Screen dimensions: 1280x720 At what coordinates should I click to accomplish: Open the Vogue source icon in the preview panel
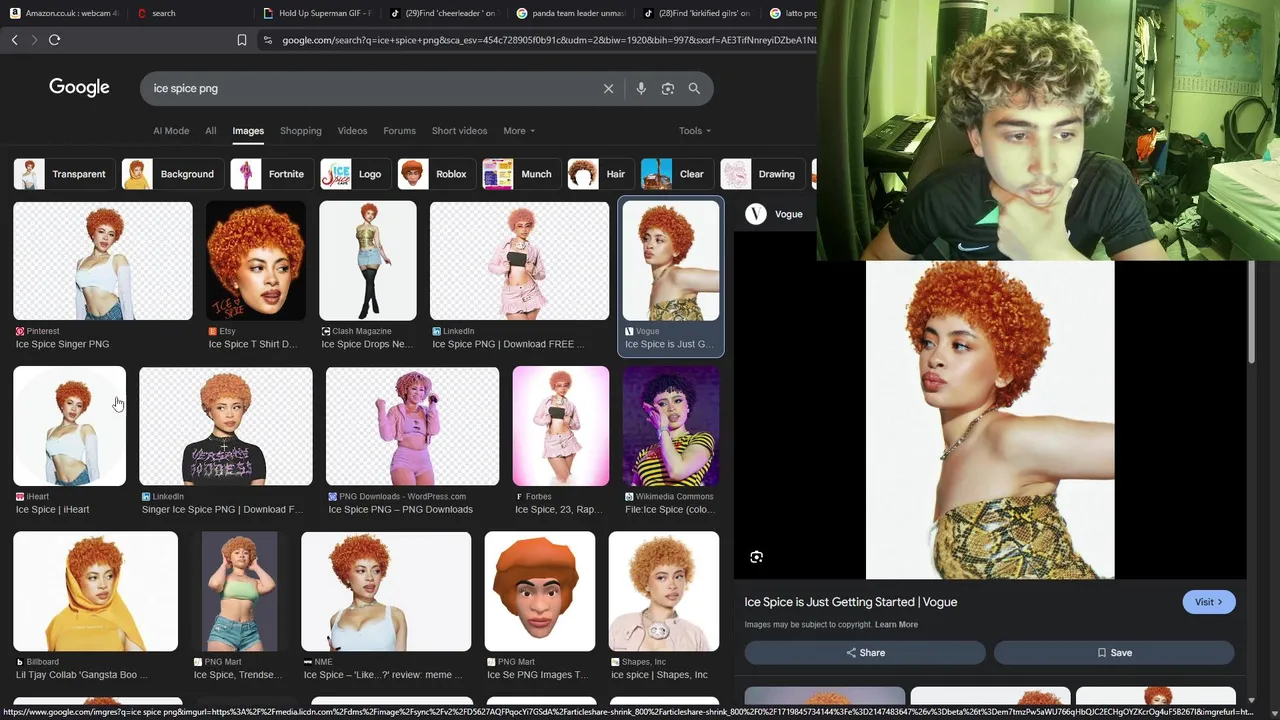756,214
